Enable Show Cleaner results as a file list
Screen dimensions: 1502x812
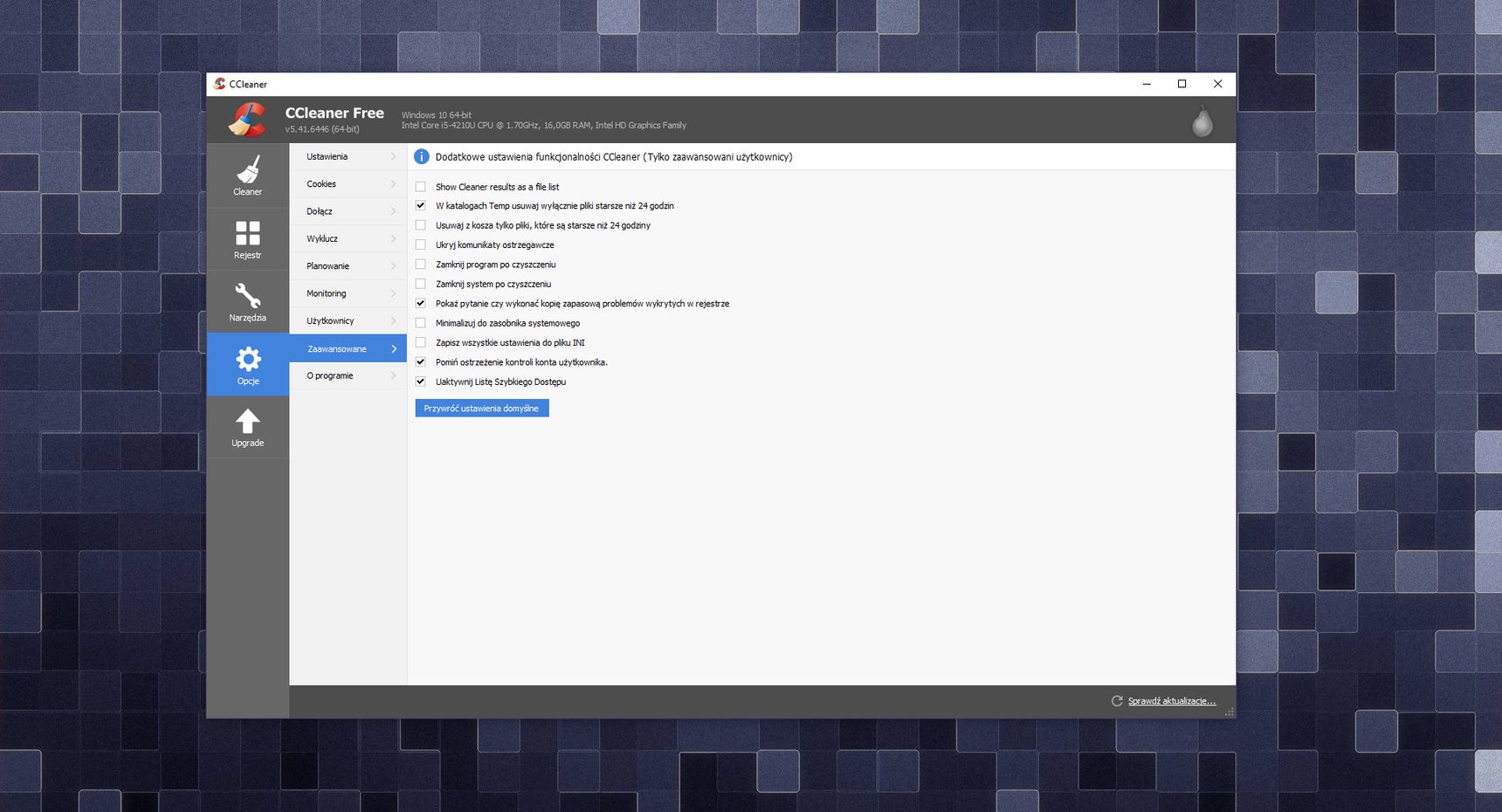[x=421, y=187]
